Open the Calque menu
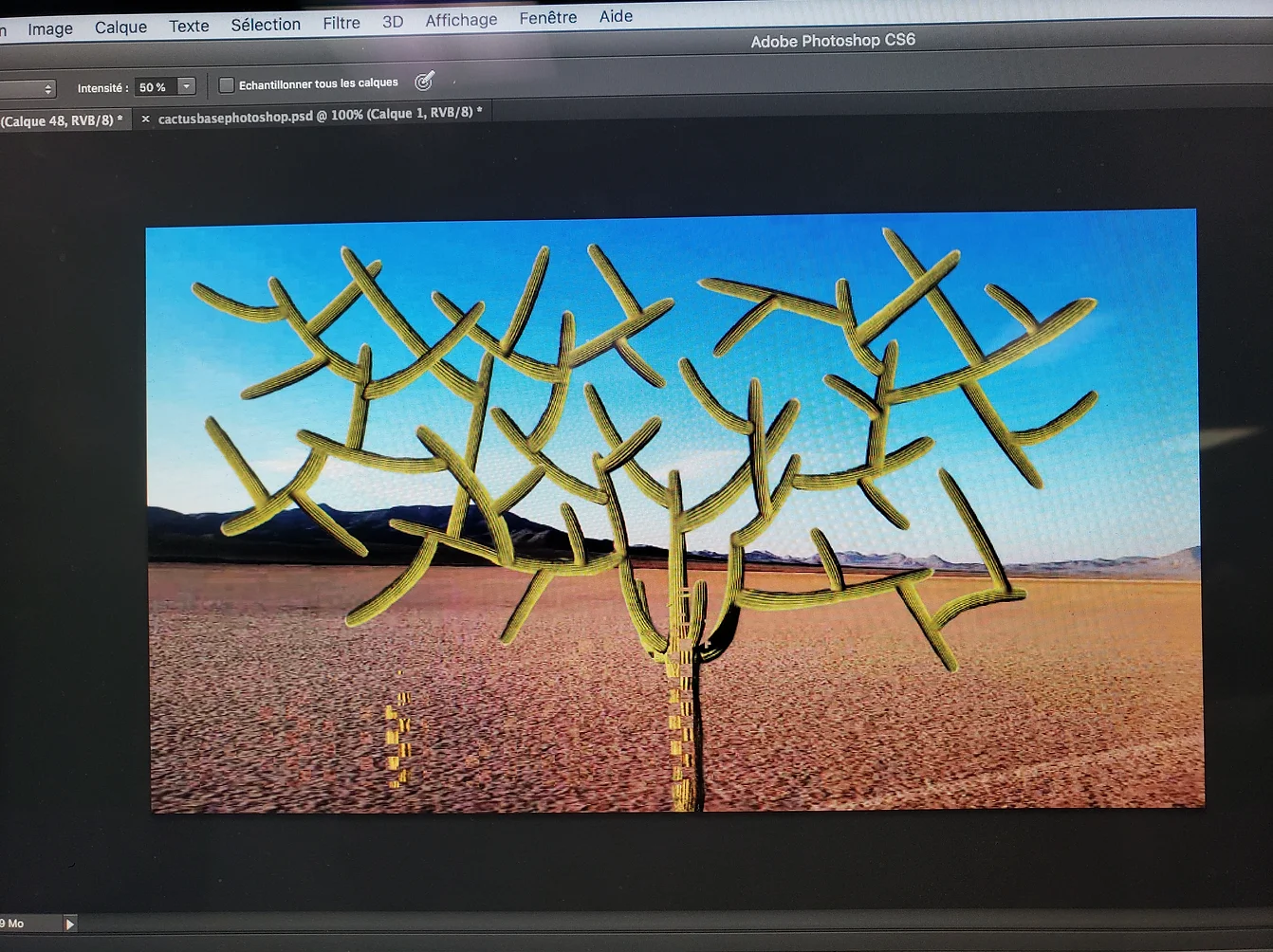The width and height of the screenshot is (1273, 952). coord(120,27)
